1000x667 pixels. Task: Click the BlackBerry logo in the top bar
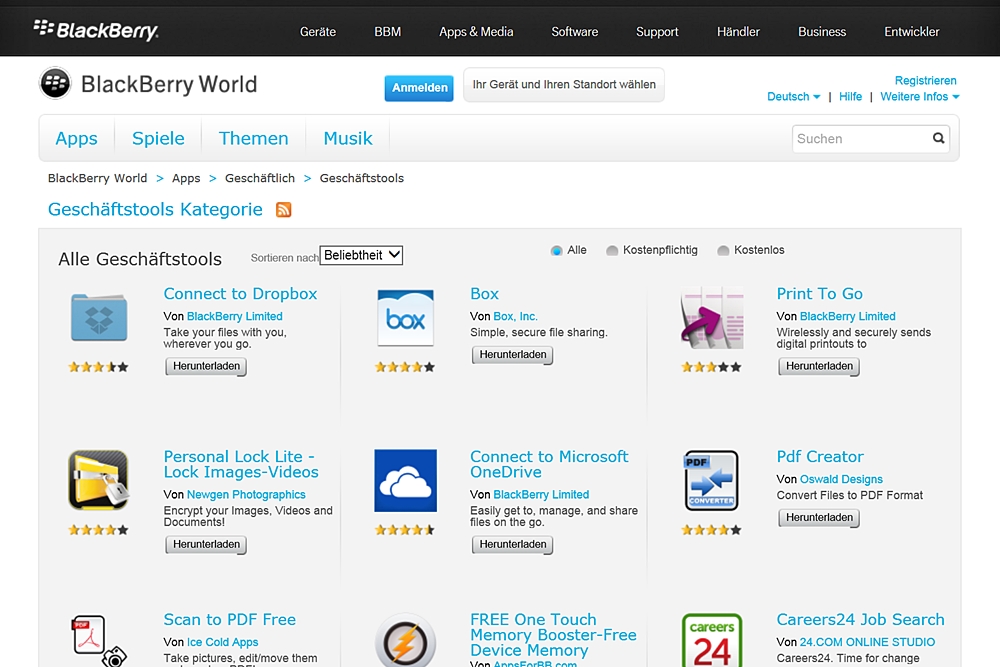[96, 30]
